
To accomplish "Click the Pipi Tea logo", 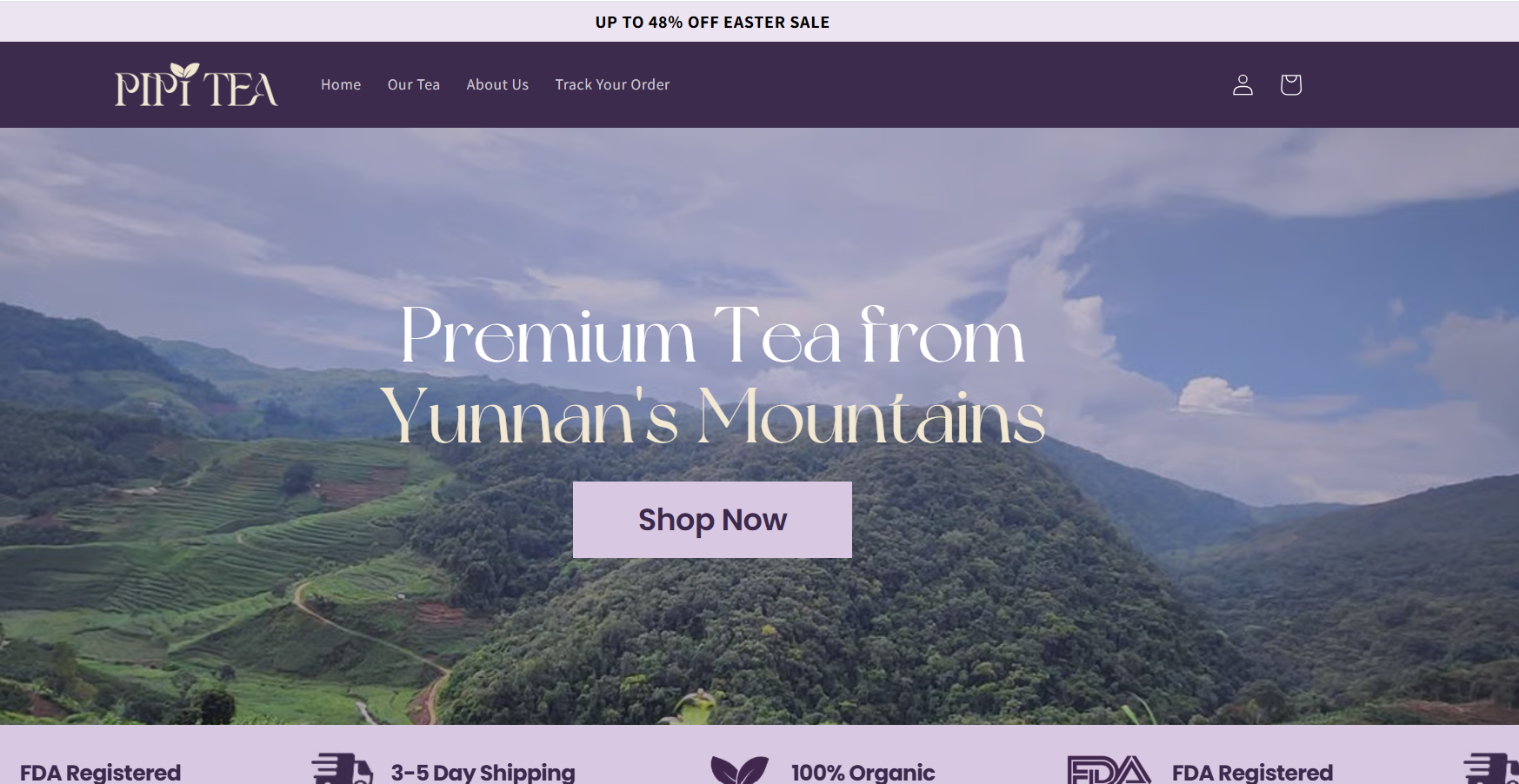I will (x=197, y=84).
